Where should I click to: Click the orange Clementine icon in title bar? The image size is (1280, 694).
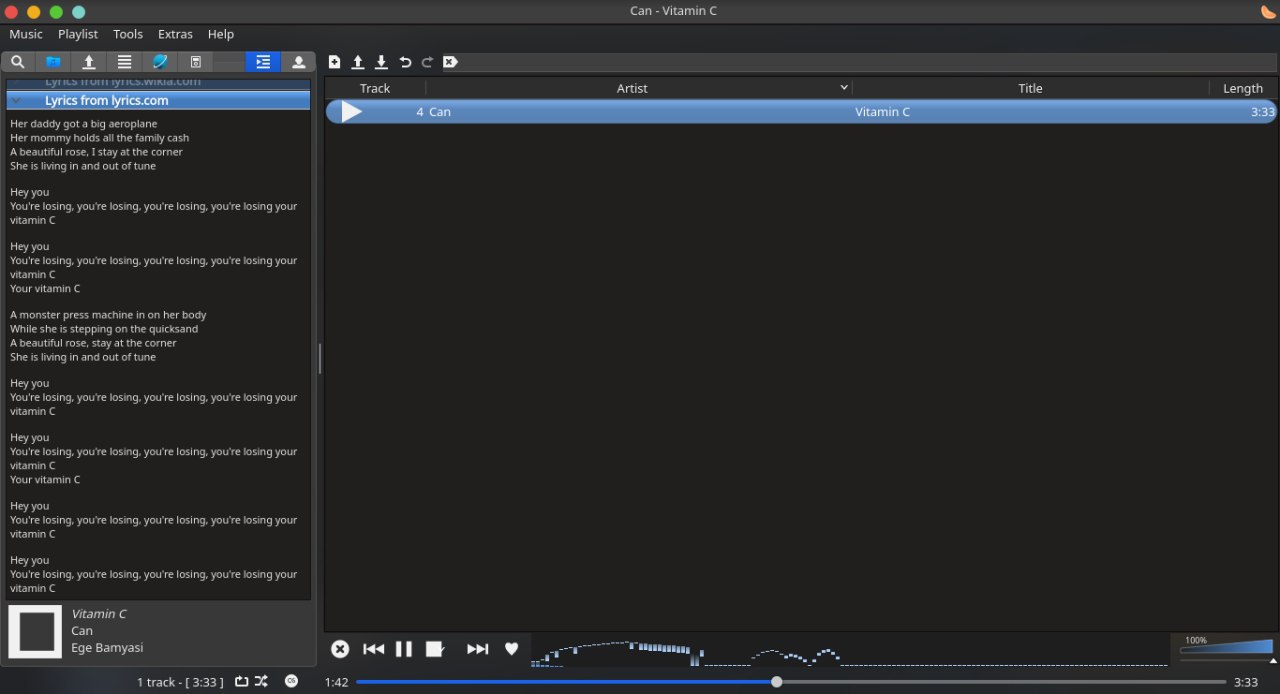click(x=1268, y=11)
